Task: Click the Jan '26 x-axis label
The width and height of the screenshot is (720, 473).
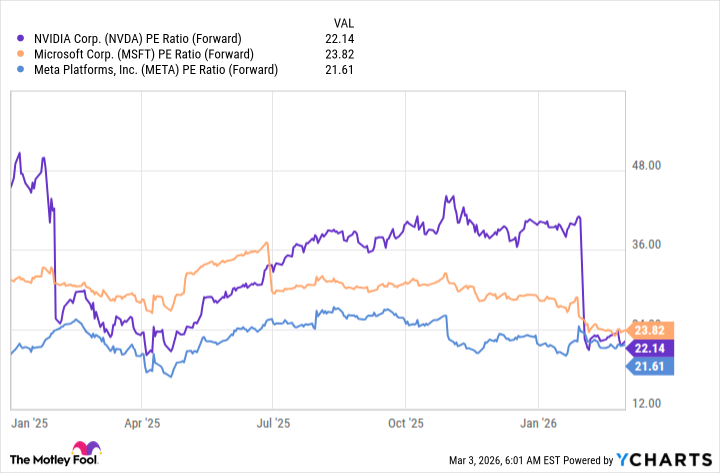Action: pos(540,425)
